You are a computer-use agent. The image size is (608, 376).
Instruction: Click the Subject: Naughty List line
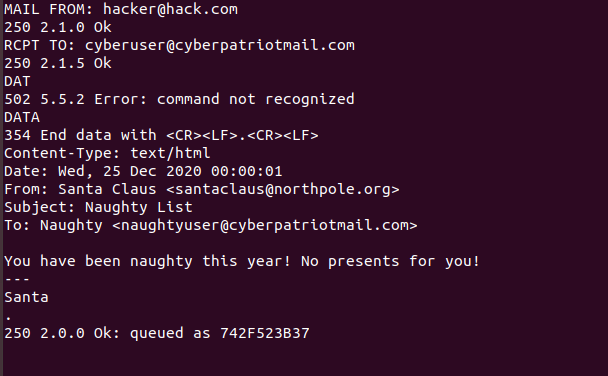[x=98, y=207]
